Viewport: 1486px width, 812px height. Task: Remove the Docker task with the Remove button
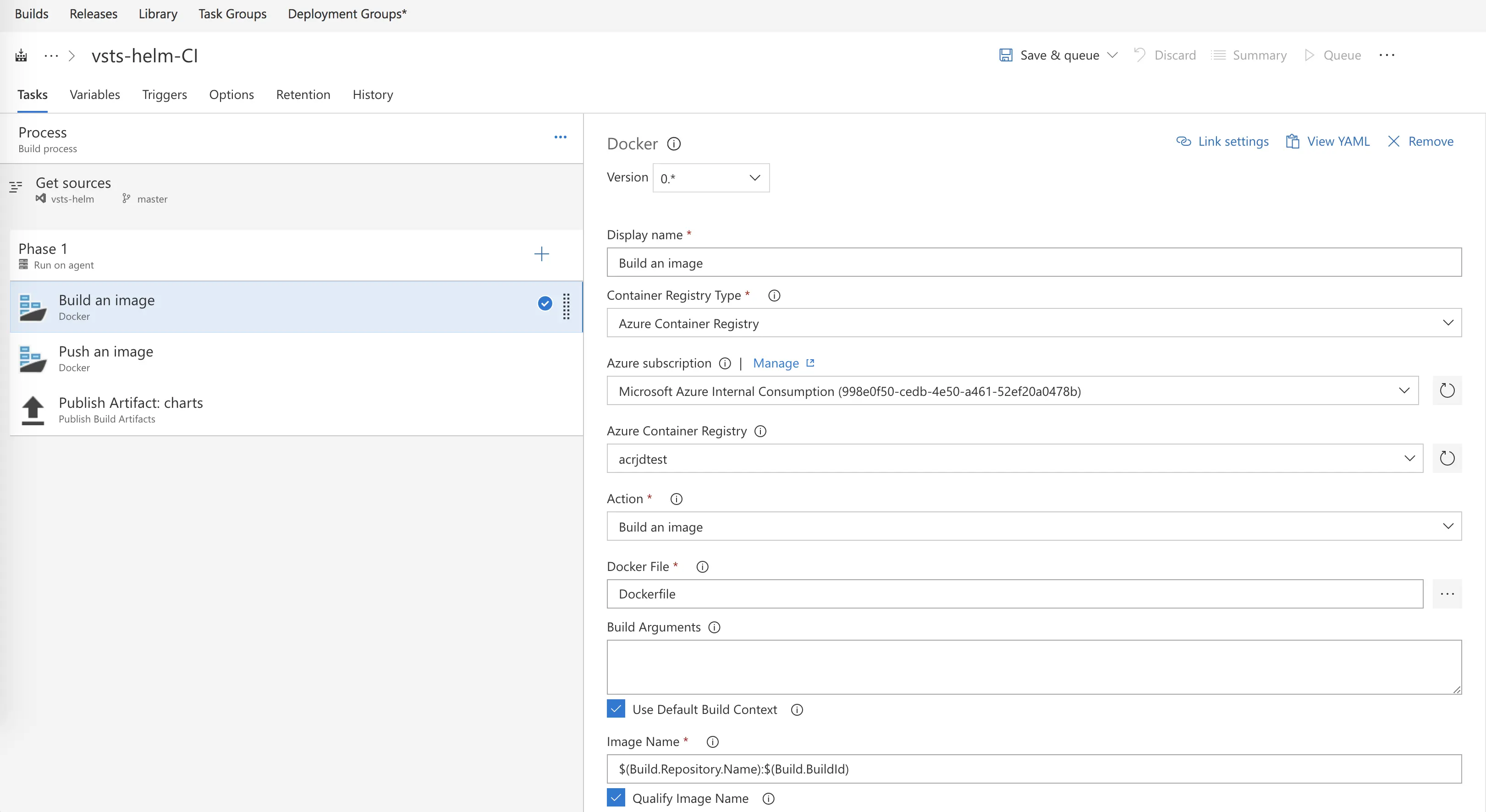(x=1420, y=141)
